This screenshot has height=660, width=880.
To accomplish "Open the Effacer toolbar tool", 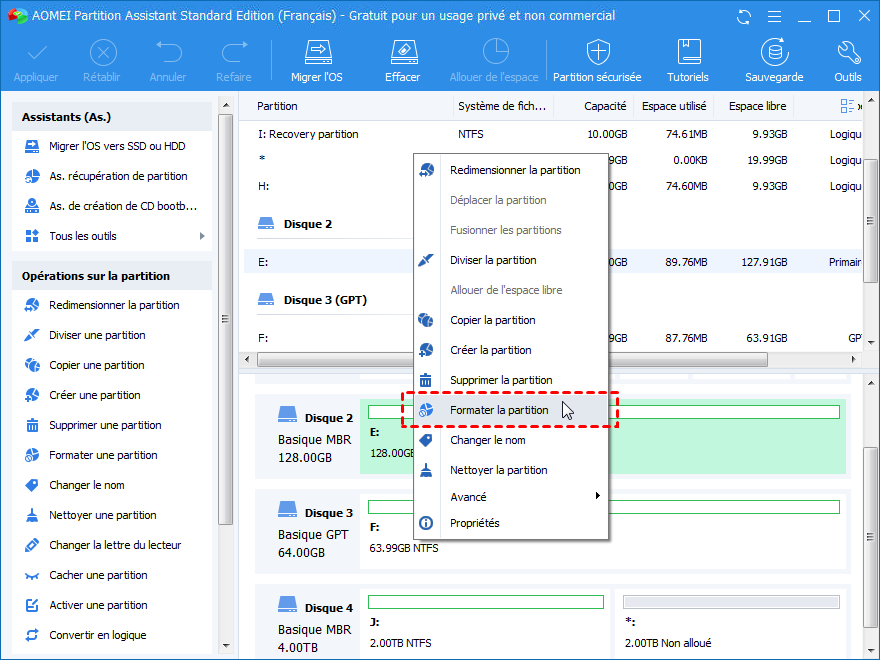I will coord(402,61).
